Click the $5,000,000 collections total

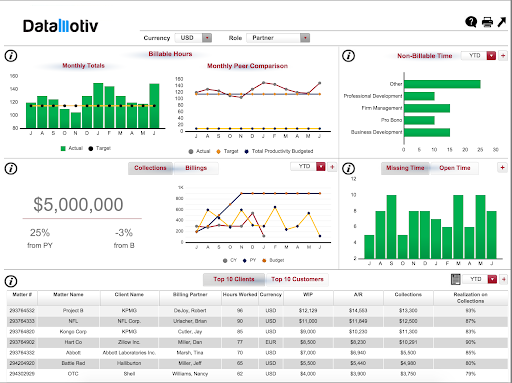pos(78,204)
